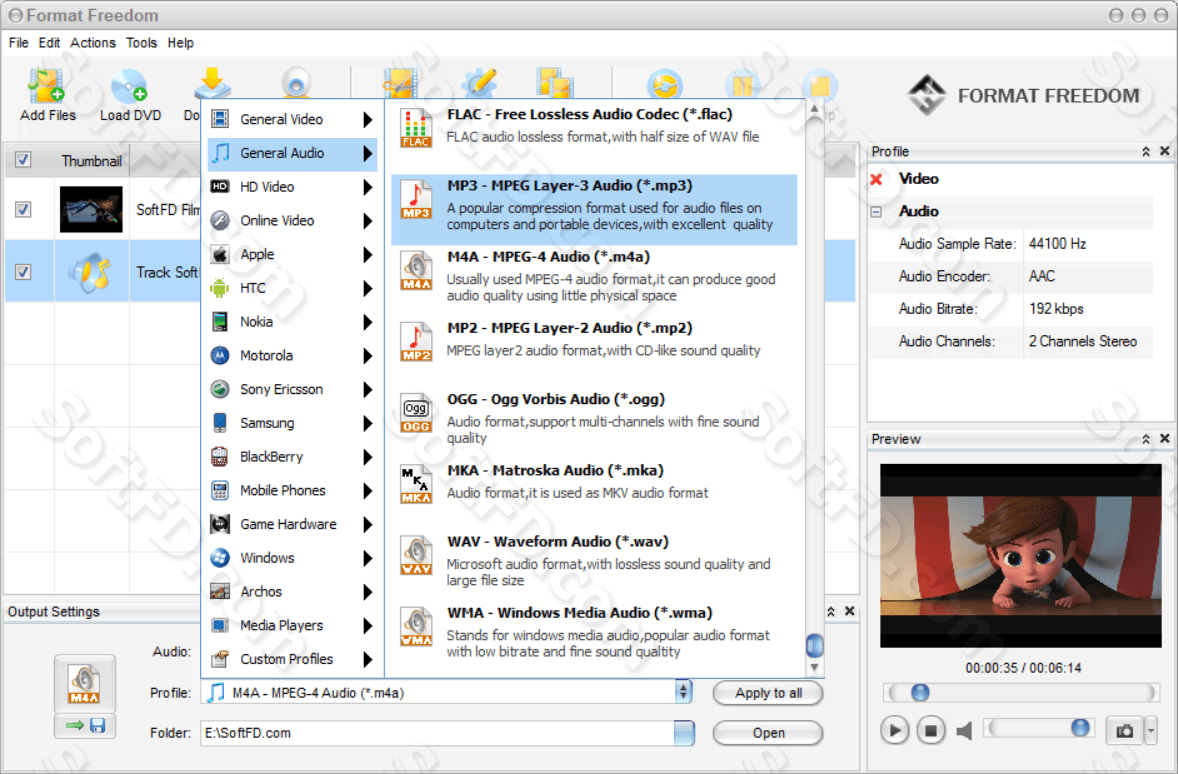Close the Preview panel

click(1164, 439)
